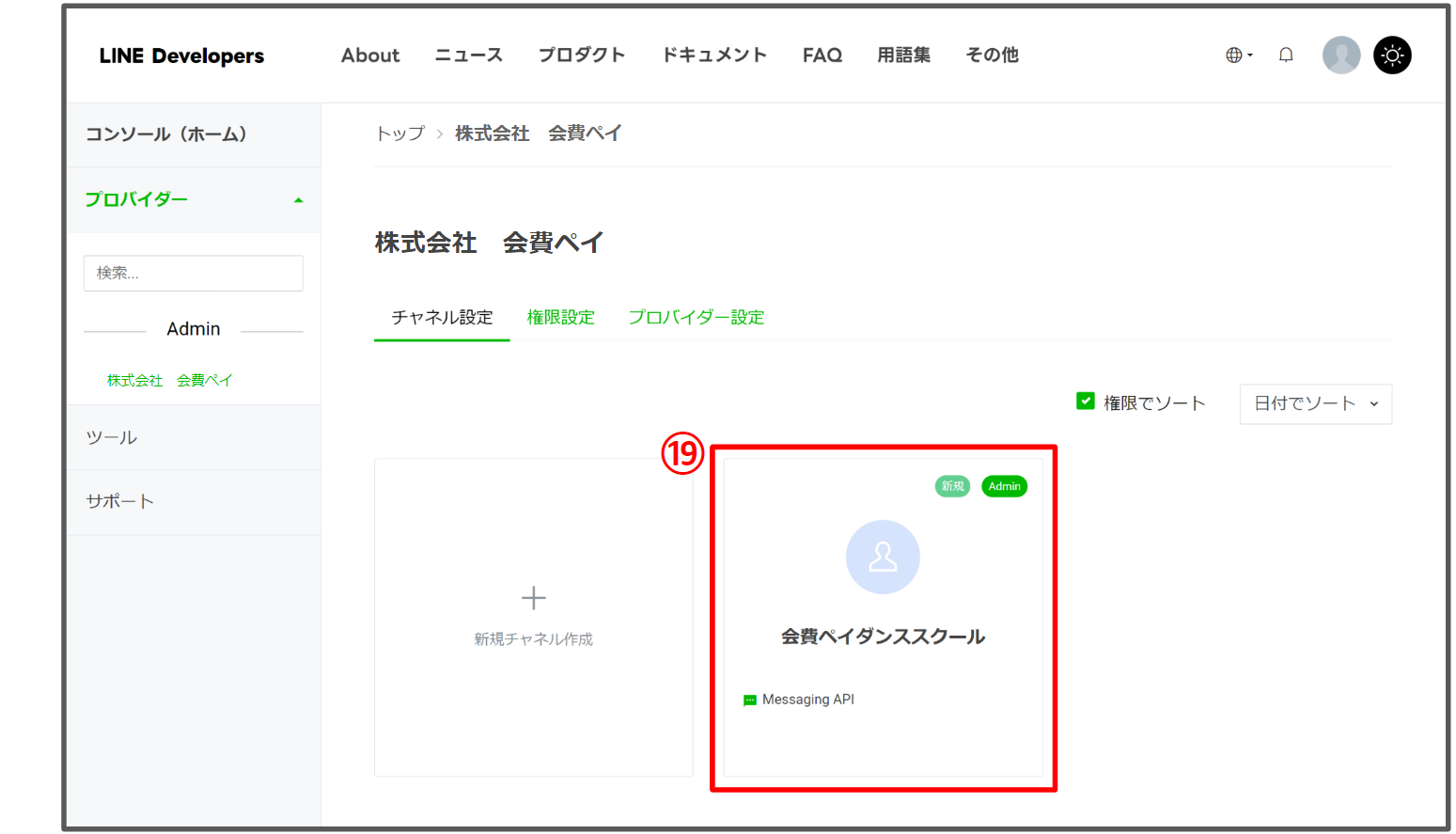Open the notifications bell

click(x=1286, y=55)
